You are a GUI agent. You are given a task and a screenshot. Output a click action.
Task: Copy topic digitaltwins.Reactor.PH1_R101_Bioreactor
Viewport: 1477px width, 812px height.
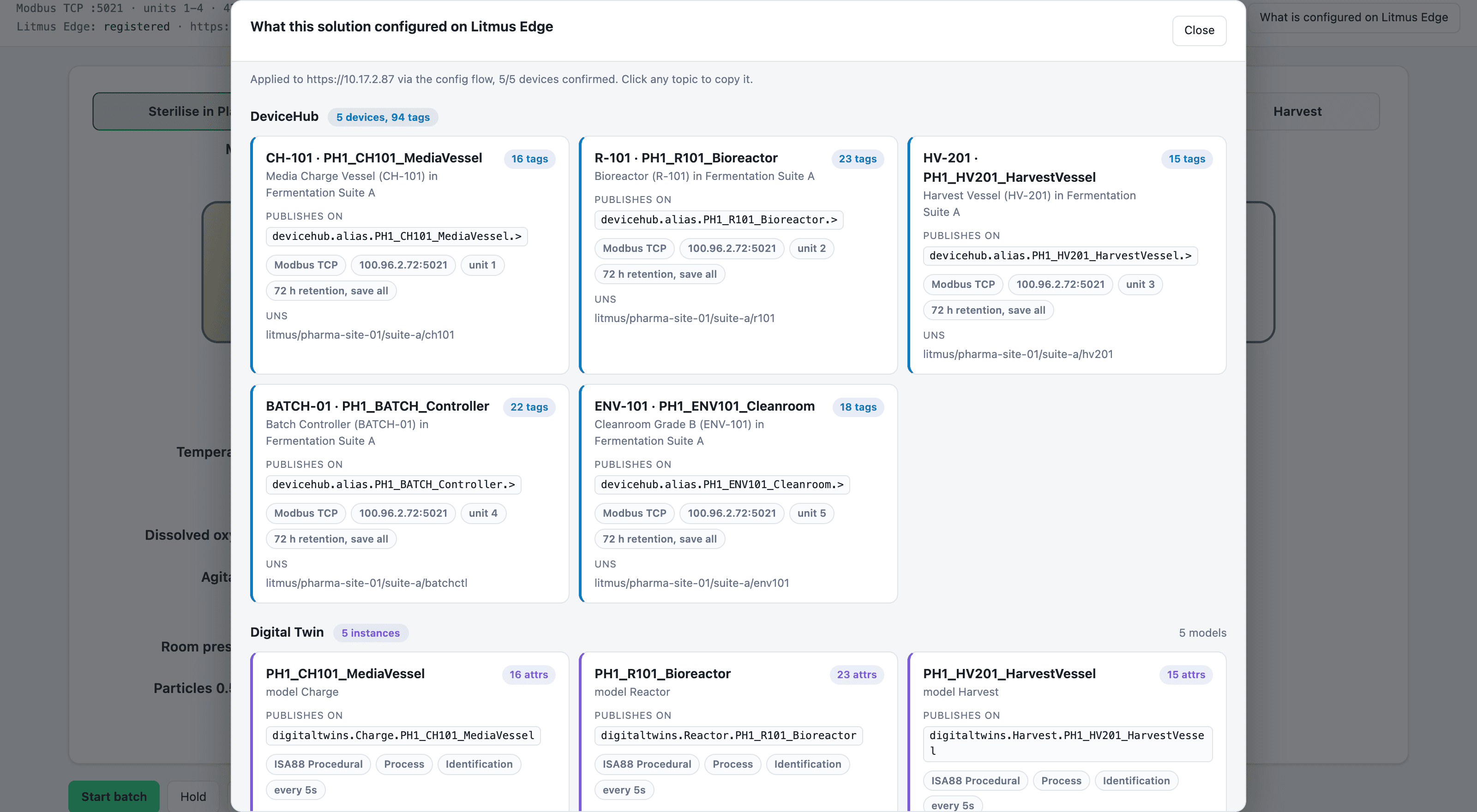click(x=728, y=735)
